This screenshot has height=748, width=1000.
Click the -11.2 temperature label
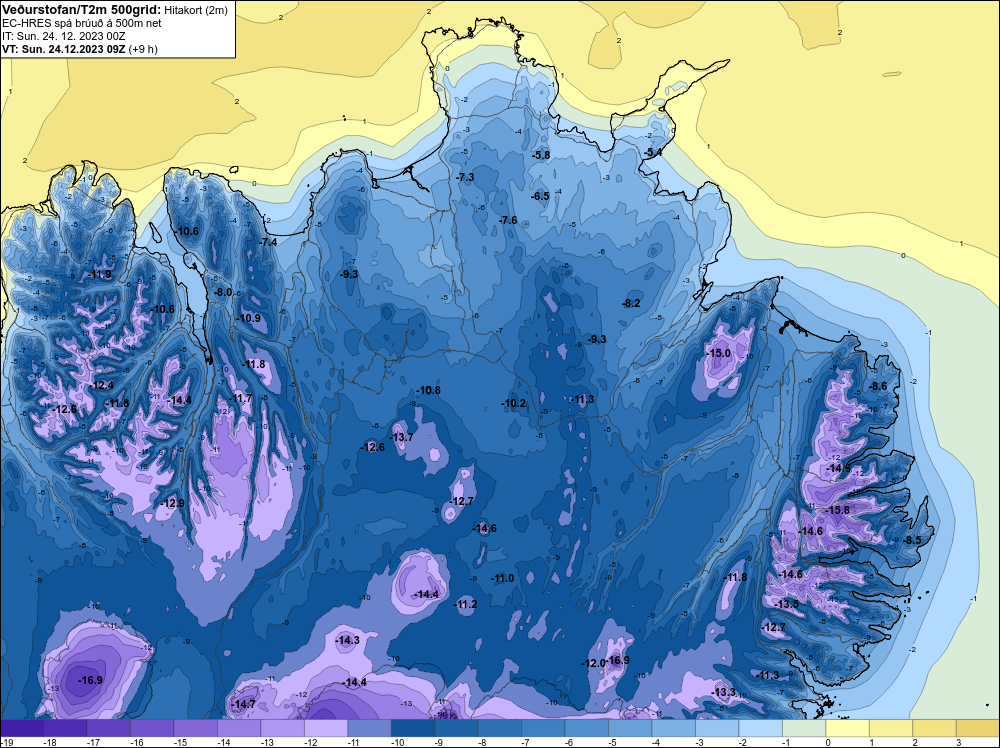point(466,604)
